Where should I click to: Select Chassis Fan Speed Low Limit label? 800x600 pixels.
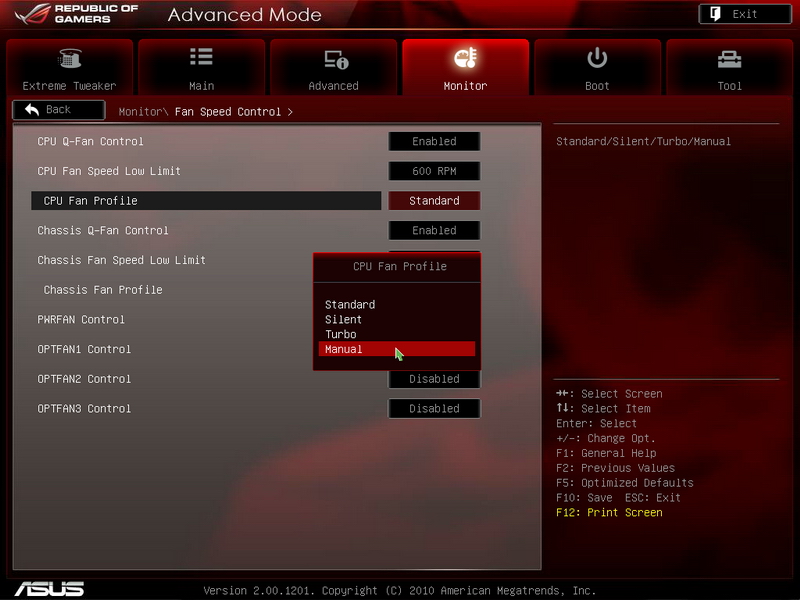coord(121,260)
